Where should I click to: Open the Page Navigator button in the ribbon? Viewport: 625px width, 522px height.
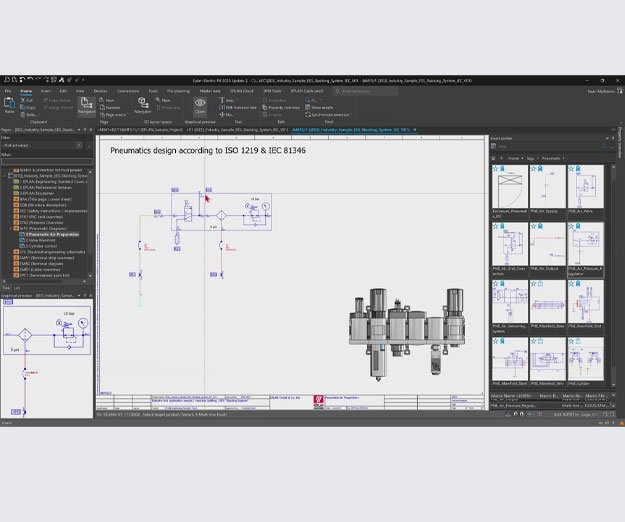click(86, 106)
